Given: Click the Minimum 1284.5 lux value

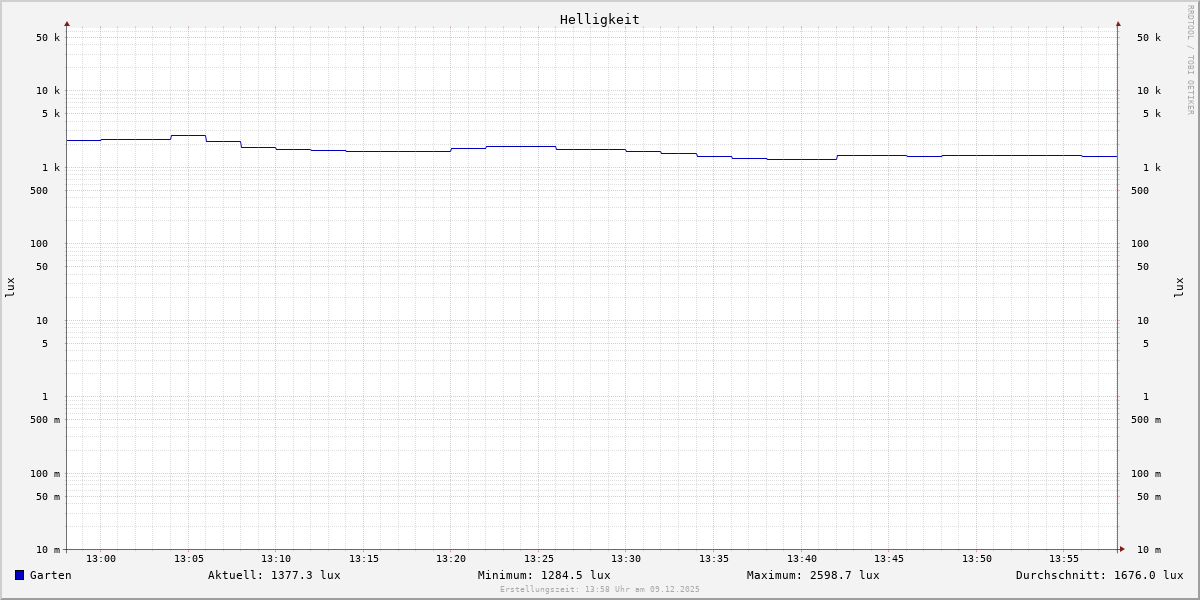Looking at the screenshot, I should point(544,575).
